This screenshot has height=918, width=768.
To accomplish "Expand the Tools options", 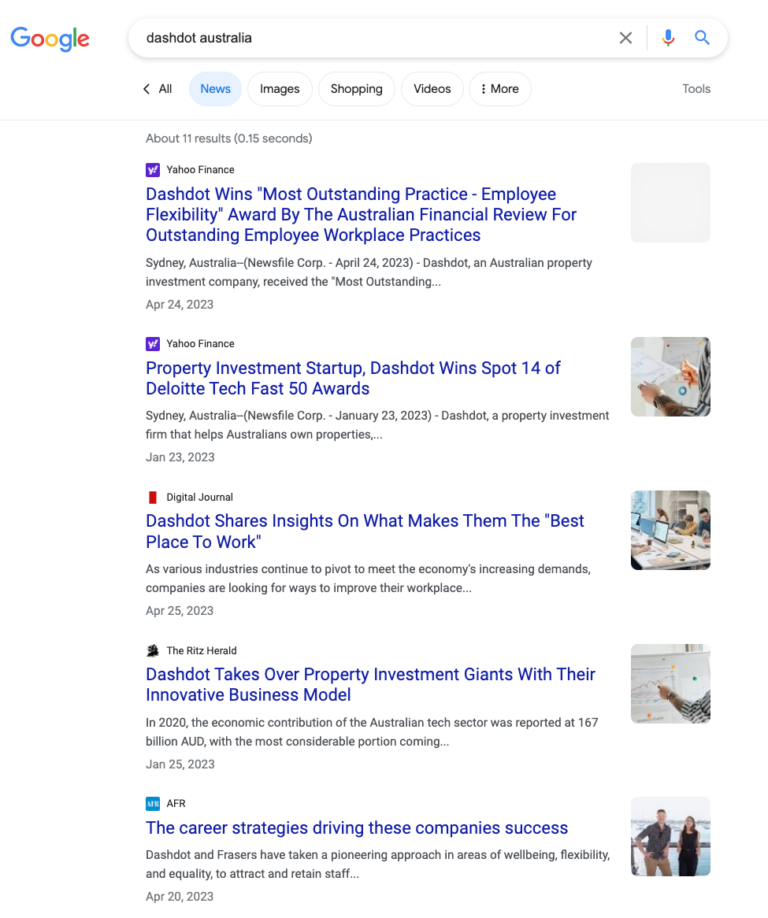I will point(696,89).
